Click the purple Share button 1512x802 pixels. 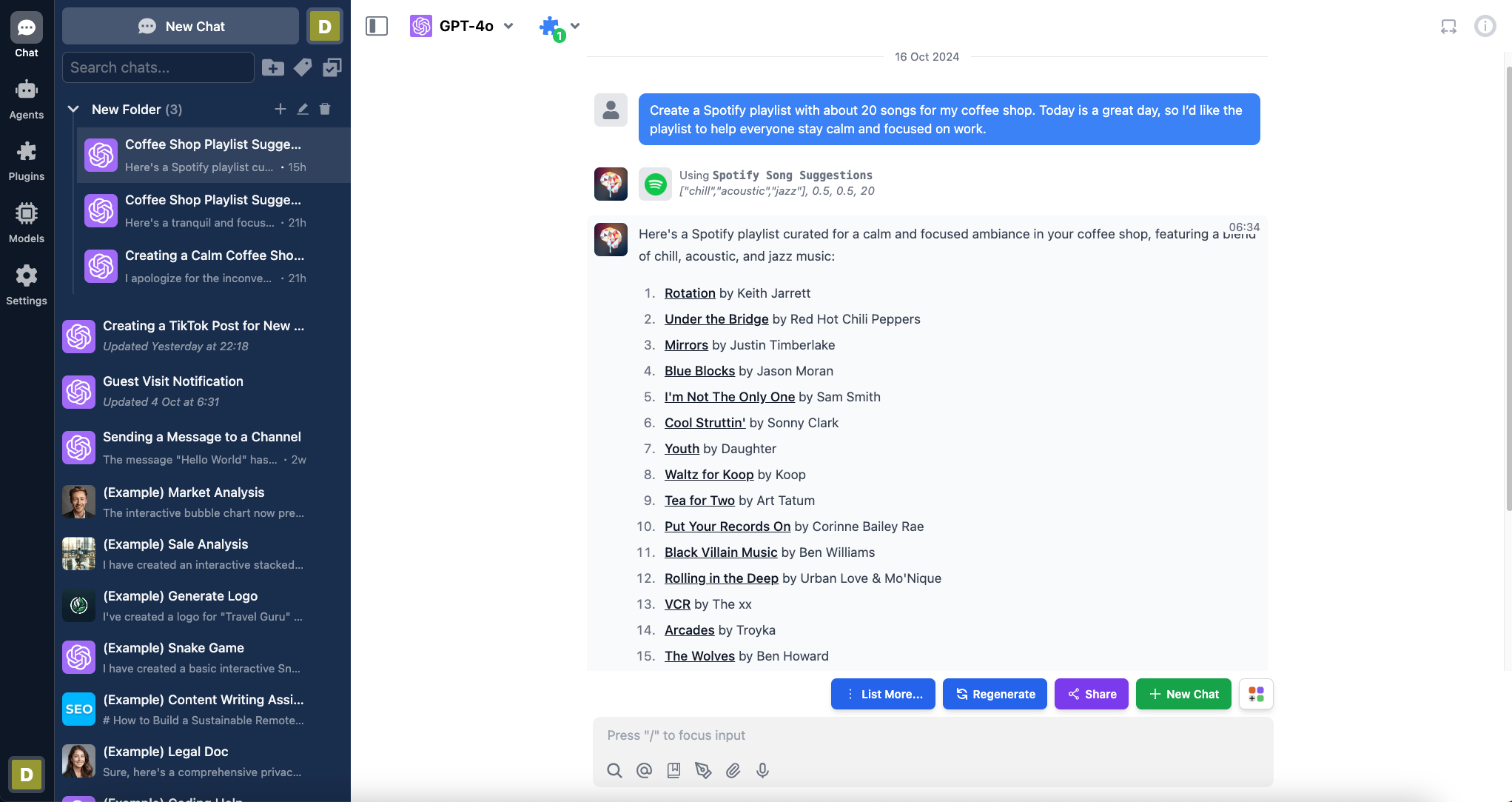click(1091, 694)
